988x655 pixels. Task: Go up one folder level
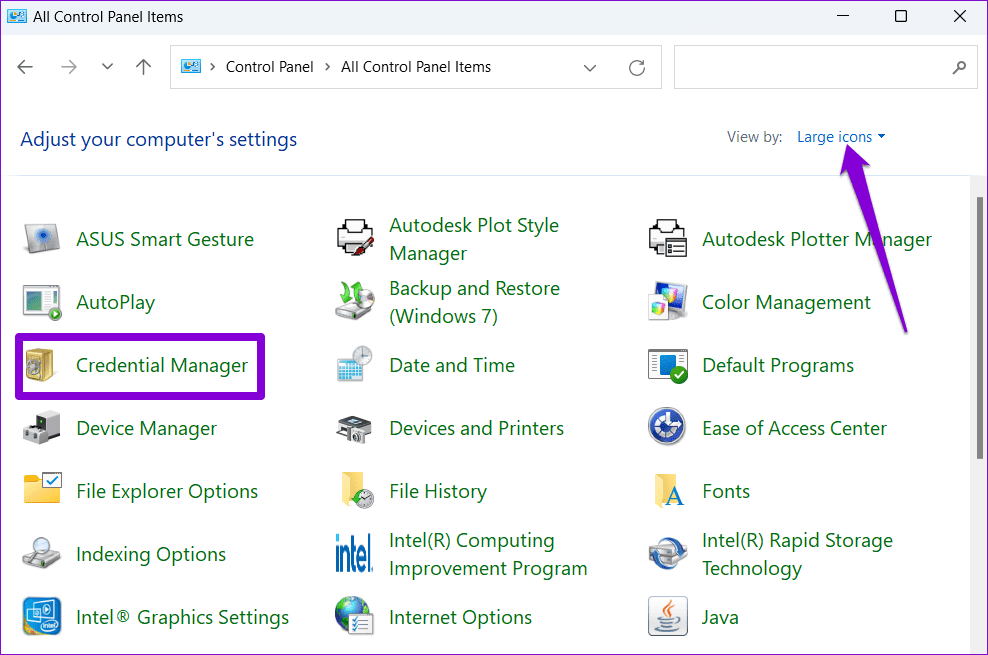click(x=144, y=67)
